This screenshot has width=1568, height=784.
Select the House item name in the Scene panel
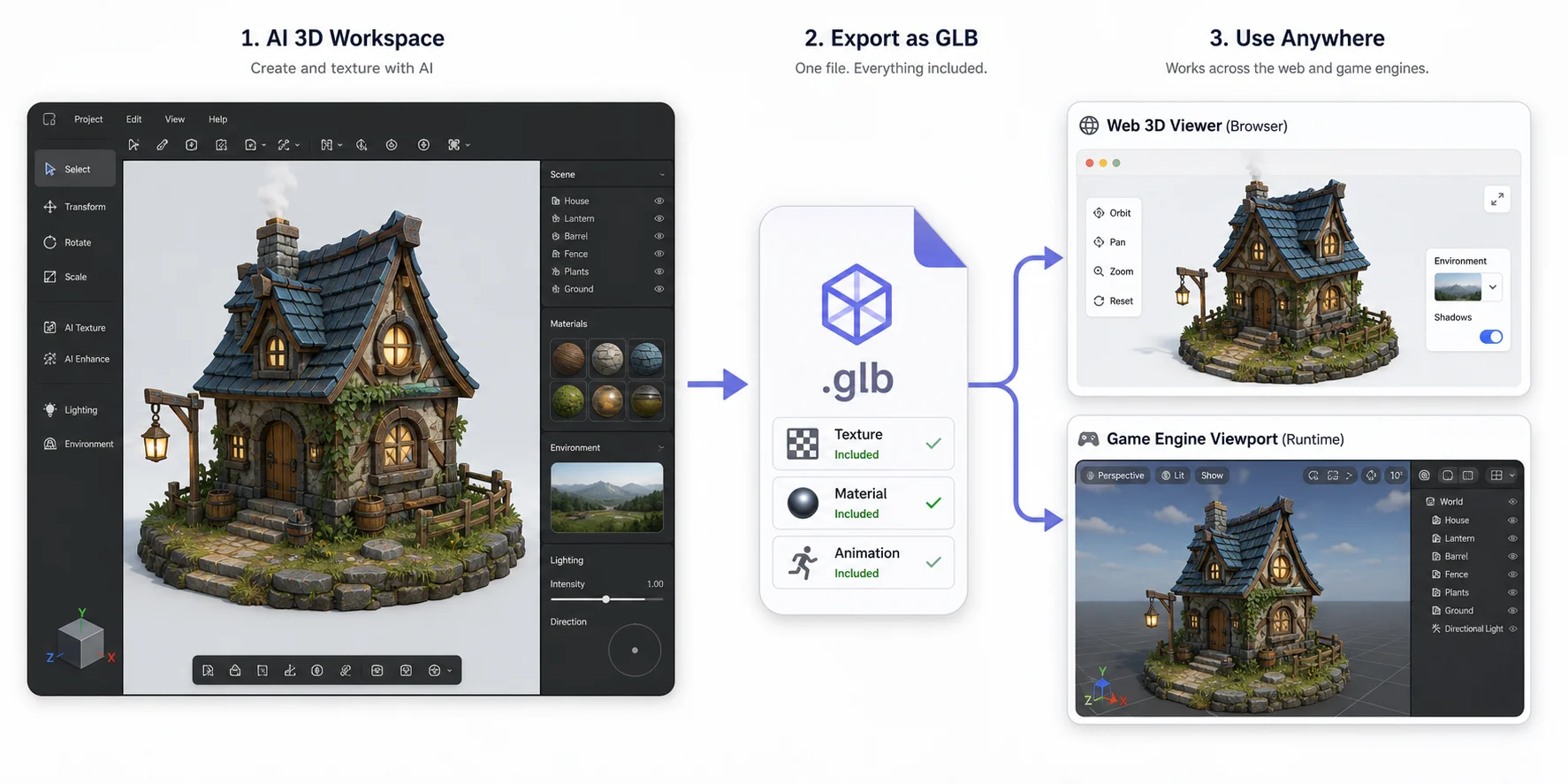(x=576, y=201)
